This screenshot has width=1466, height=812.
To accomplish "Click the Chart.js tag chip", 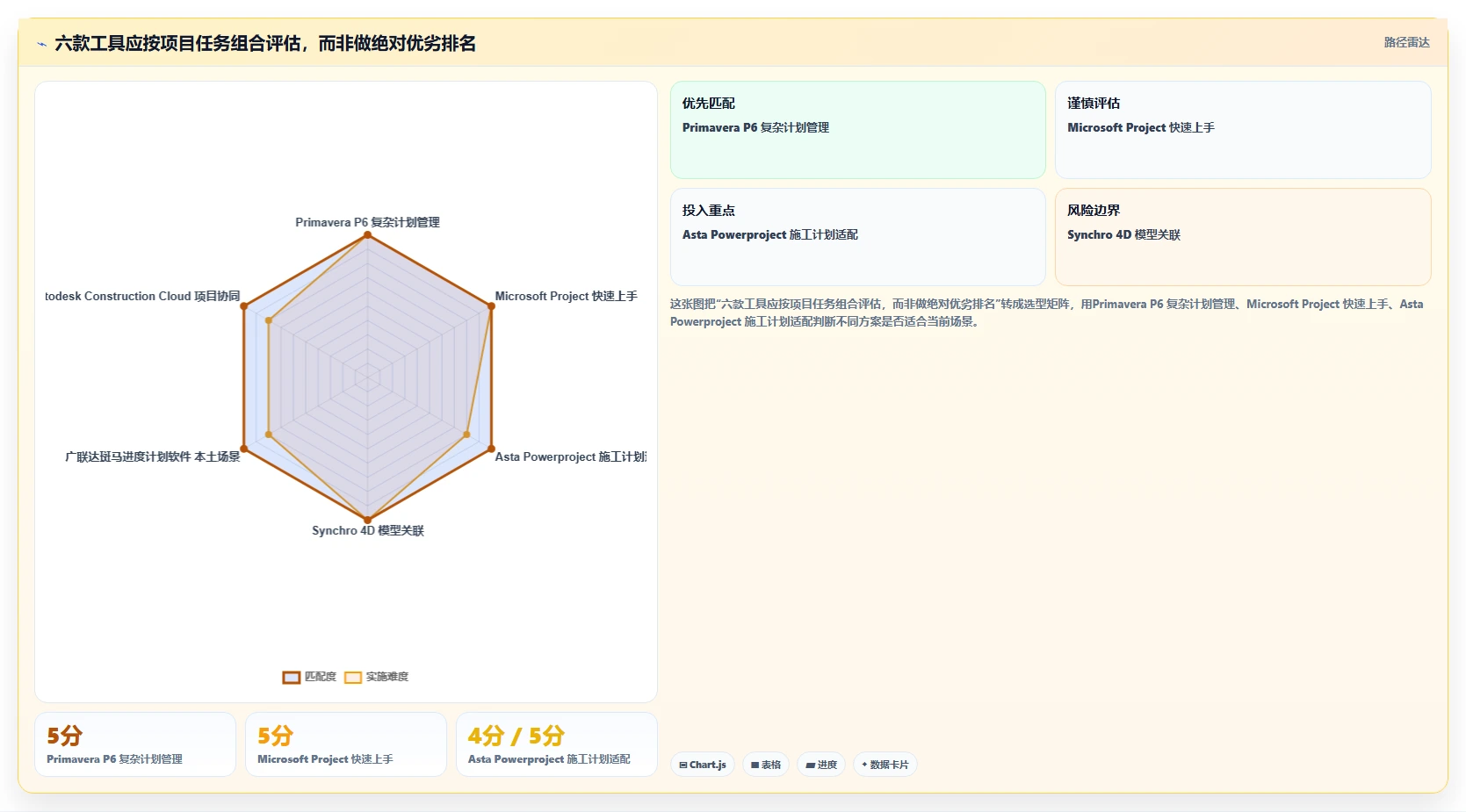I will click(x=703, y=765).
